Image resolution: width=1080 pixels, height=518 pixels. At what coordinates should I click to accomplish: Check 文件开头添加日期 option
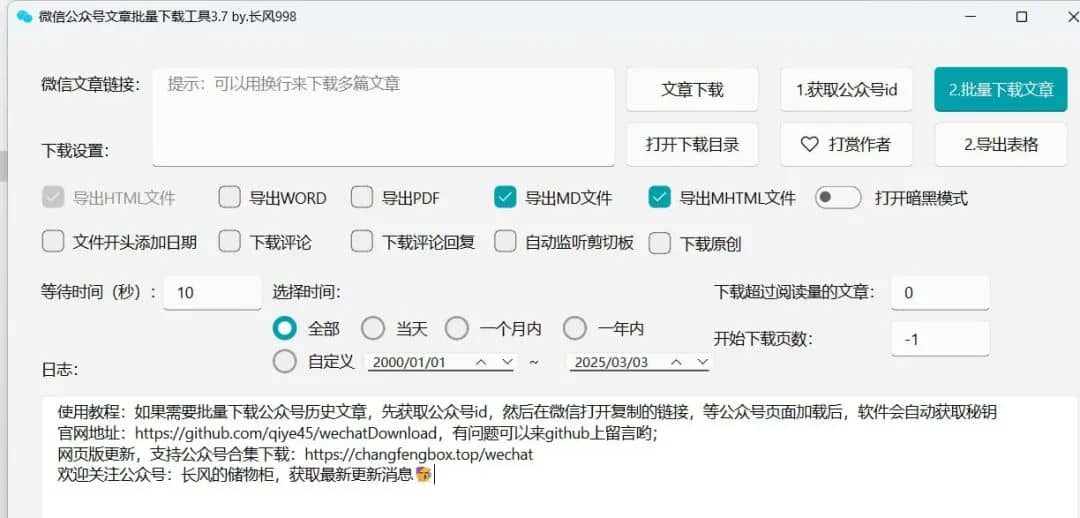[x=53, y=242]
